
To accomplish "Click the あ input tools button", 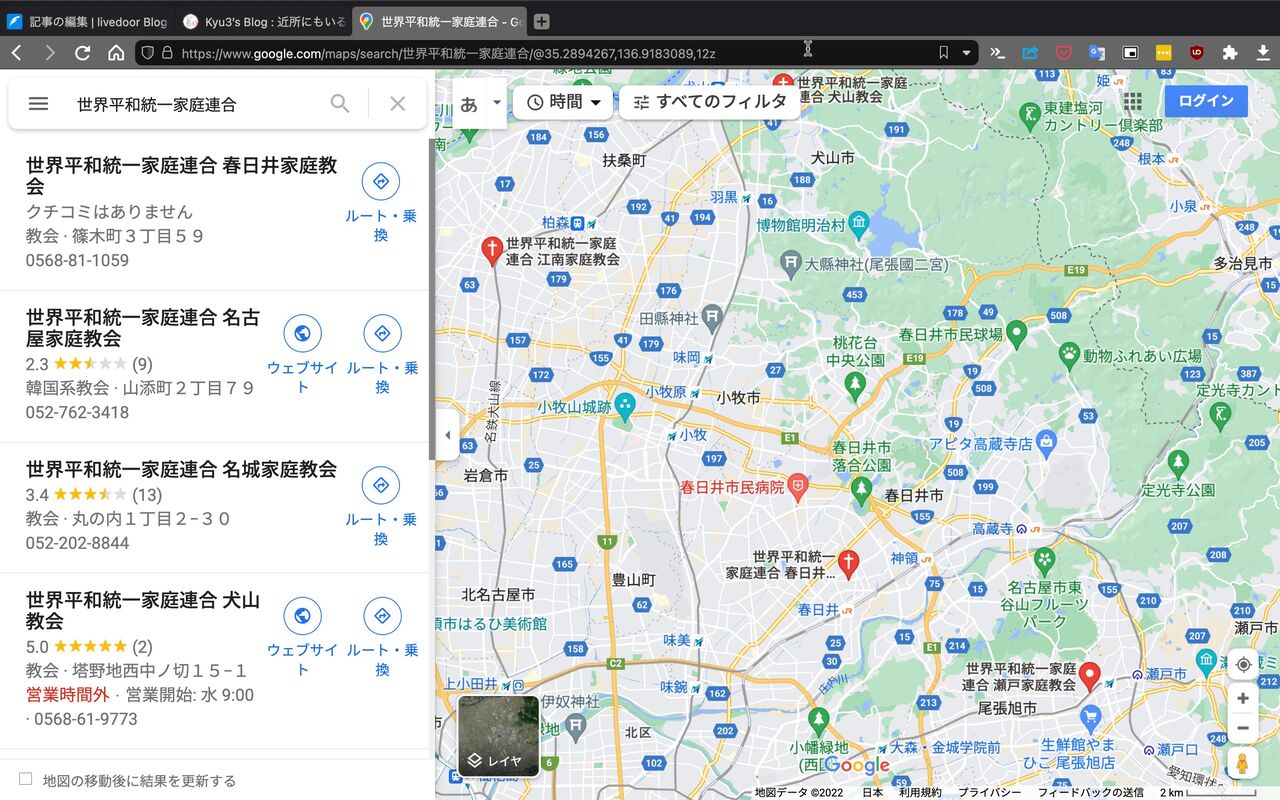I will [x=469, y=104].
